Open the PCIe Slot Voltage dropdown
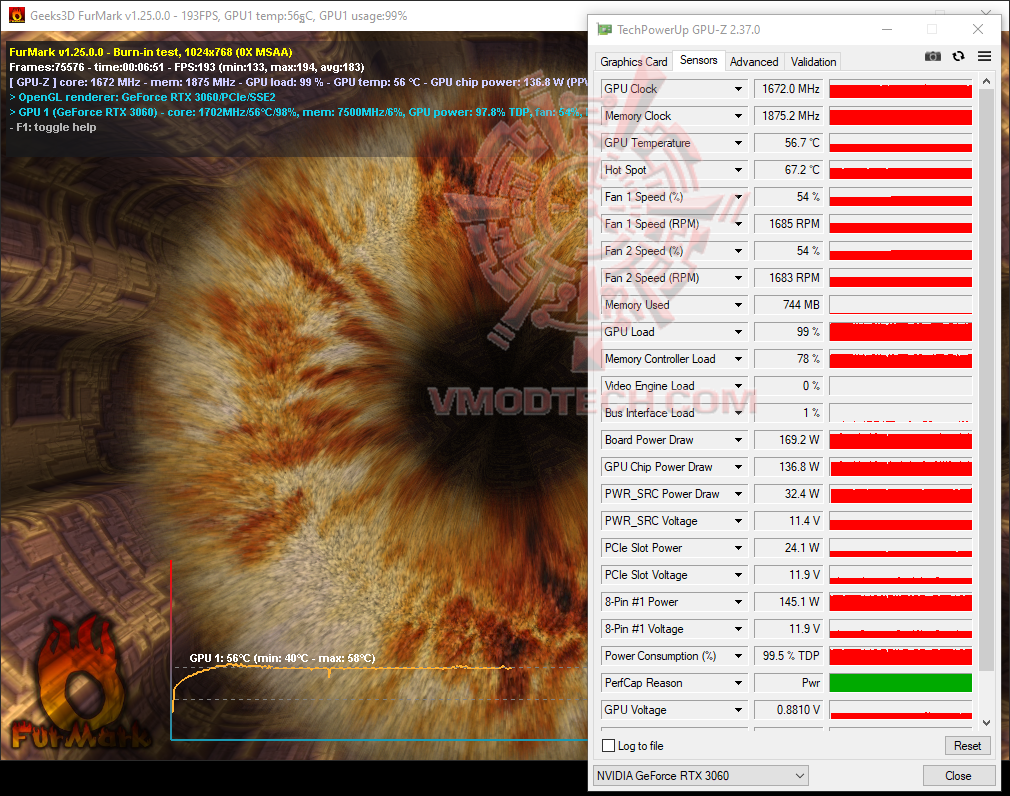The height and width of the screenshot is (796, 1010). tap(738, 576)
